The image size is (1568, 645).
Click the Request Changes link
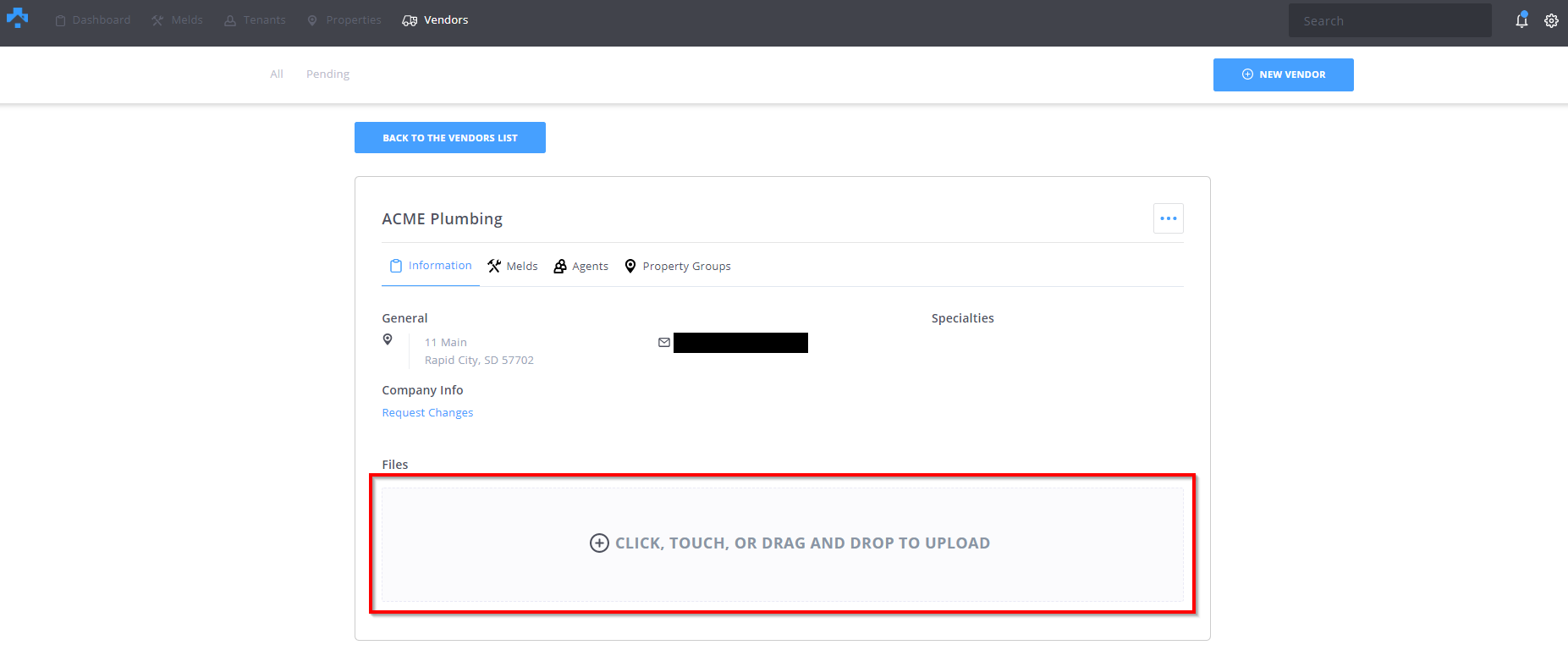pos(427,413)
